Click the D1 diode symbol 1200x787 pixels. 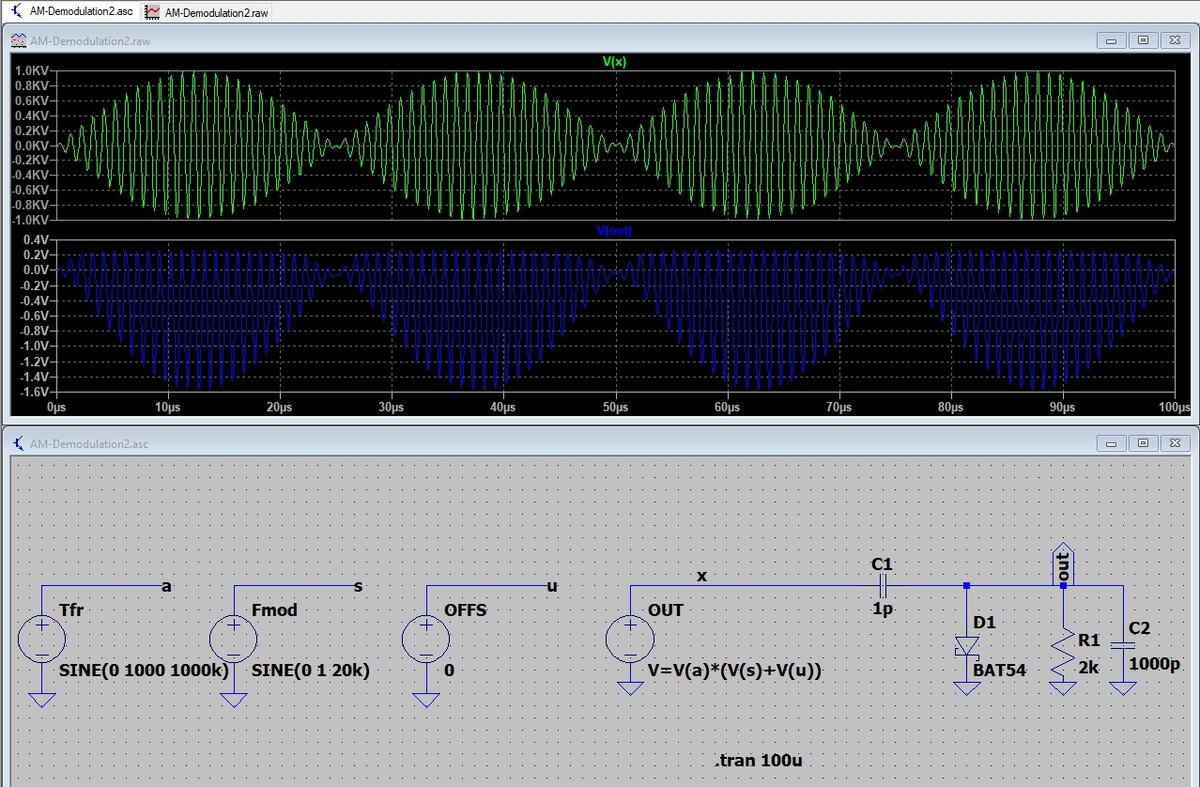967,648
